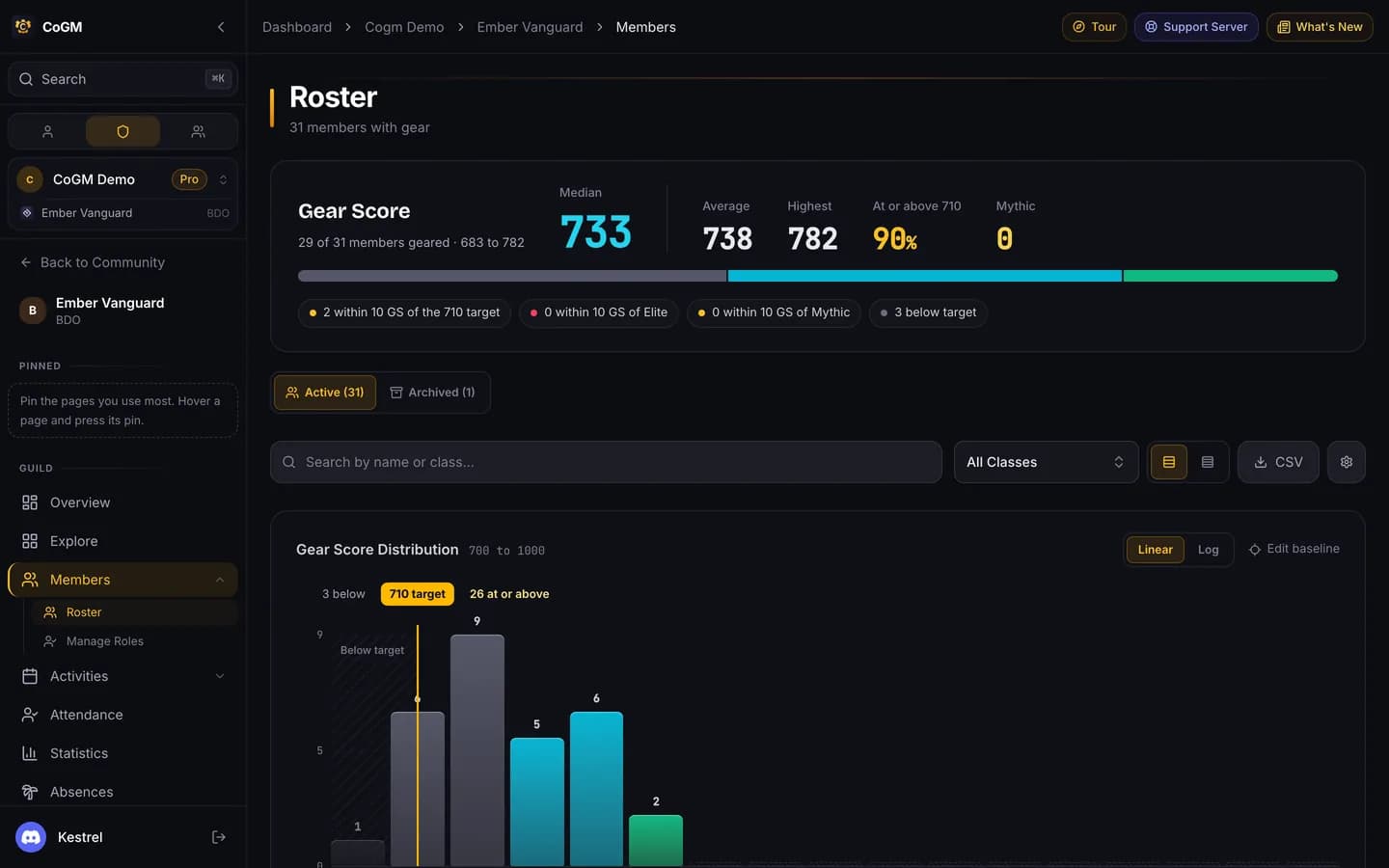
Task: Select the person profile icon tab
Action: [47, 131]
